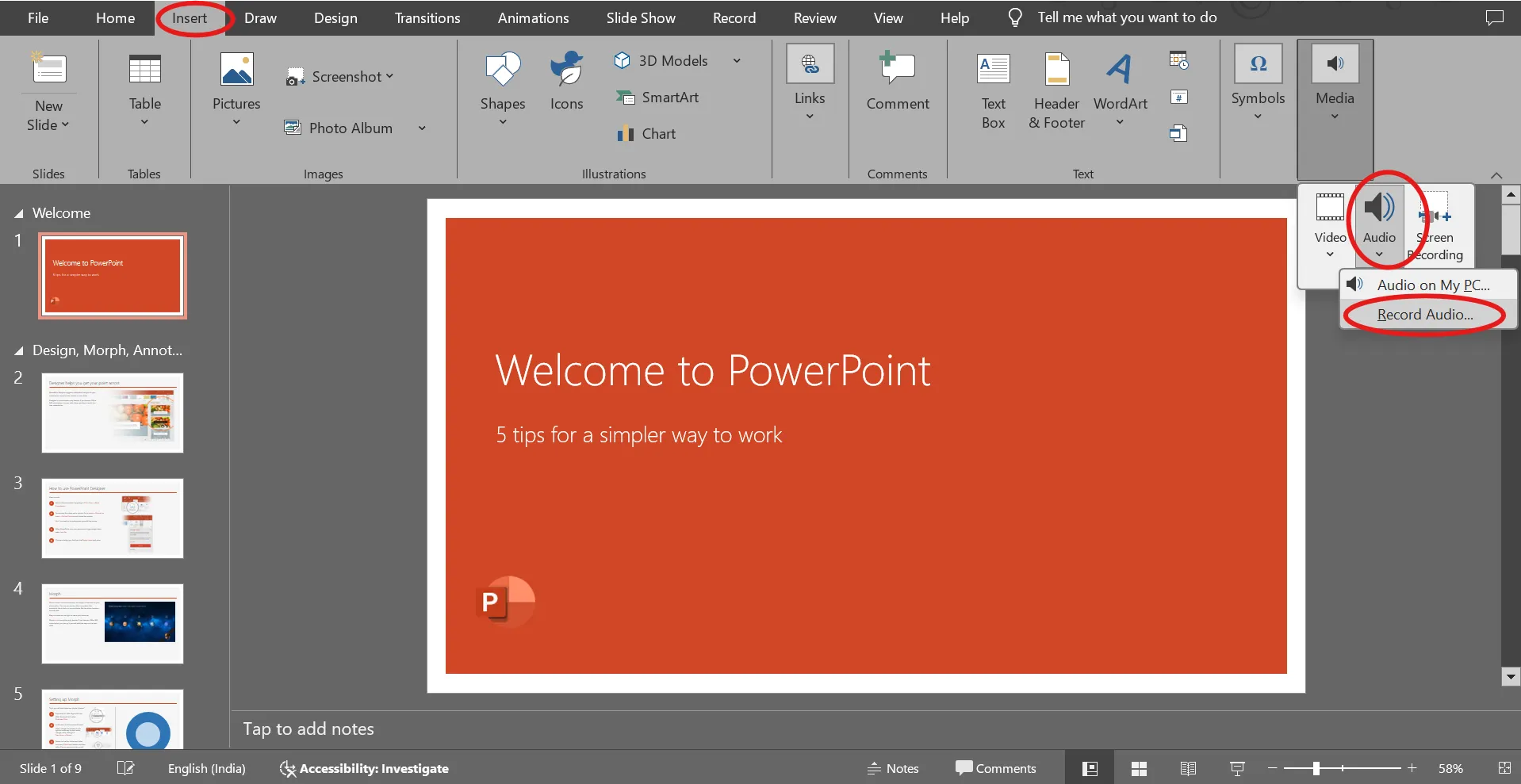1521x784 pixels.
Task: Click the 58% zoom level
Action: pos(1450,768)
